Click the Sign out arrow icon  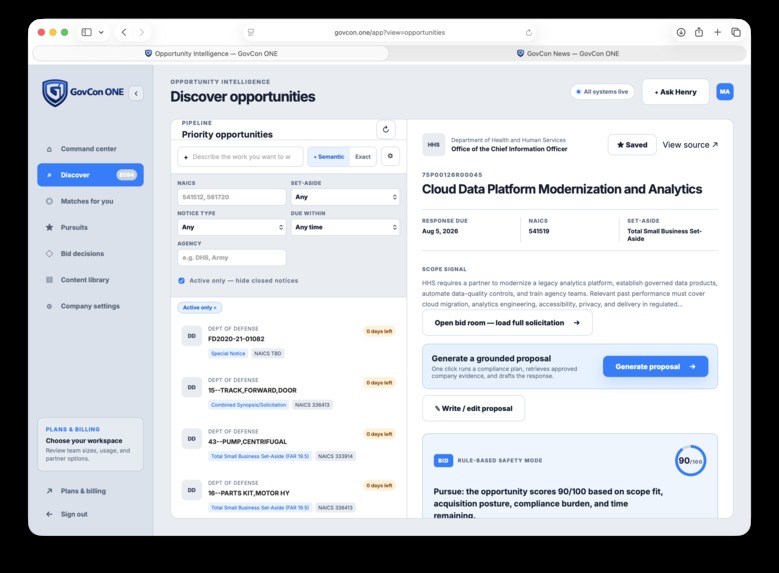click(x=49, y=514)
